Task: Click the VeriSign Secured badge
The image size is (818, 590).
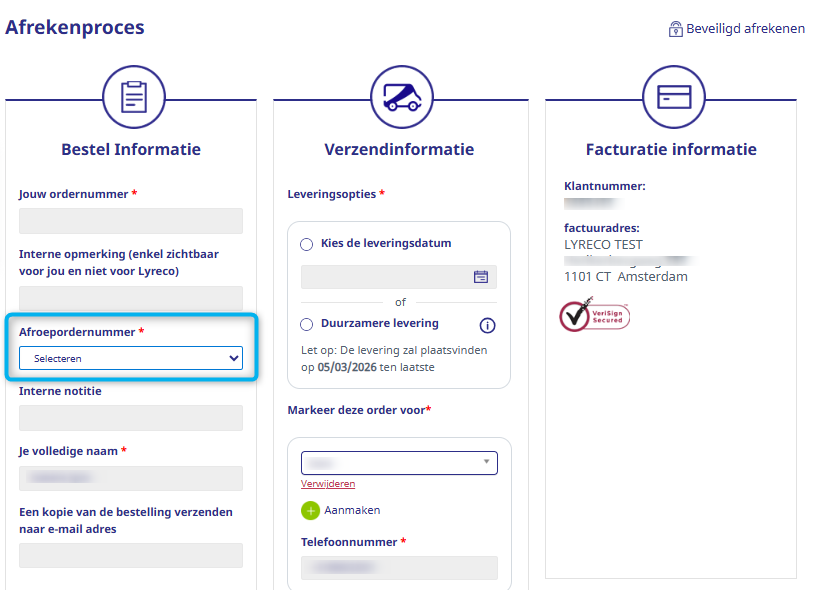Action: pyautogui.click(x=594, y=315)
